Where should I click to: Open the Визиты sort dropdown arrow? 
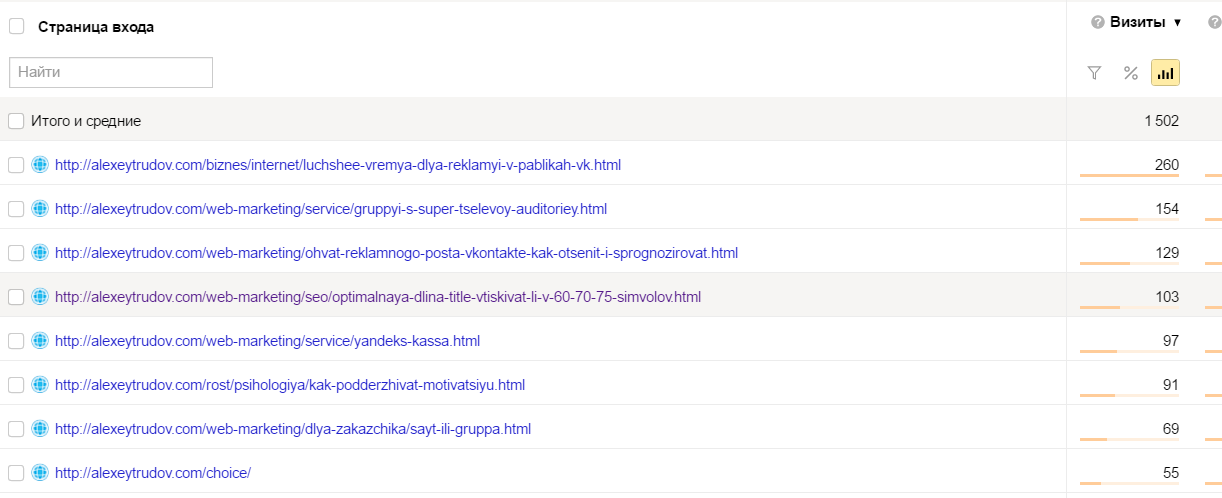1177,22
